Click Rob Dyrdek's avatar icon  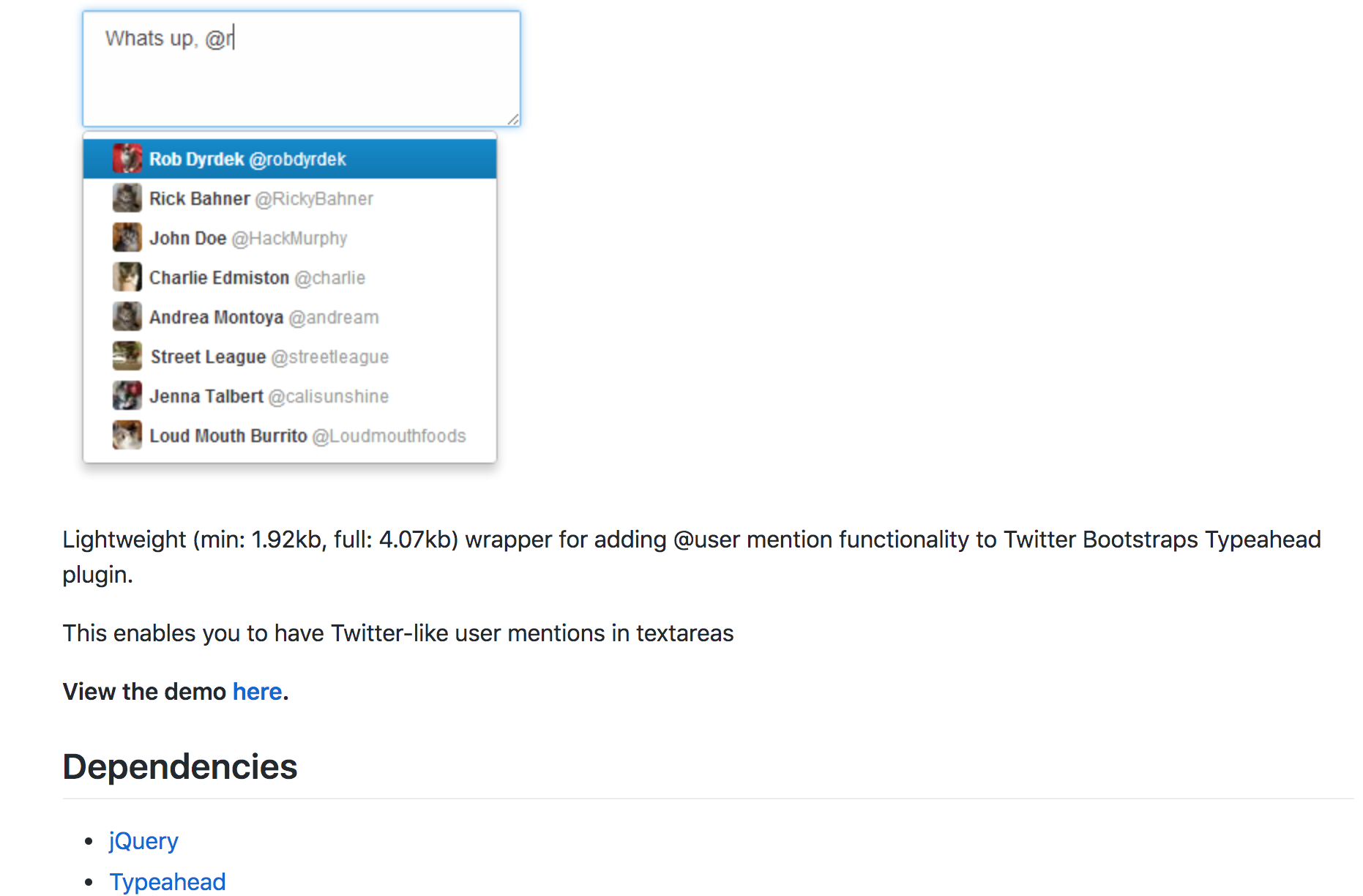[127, 159]
